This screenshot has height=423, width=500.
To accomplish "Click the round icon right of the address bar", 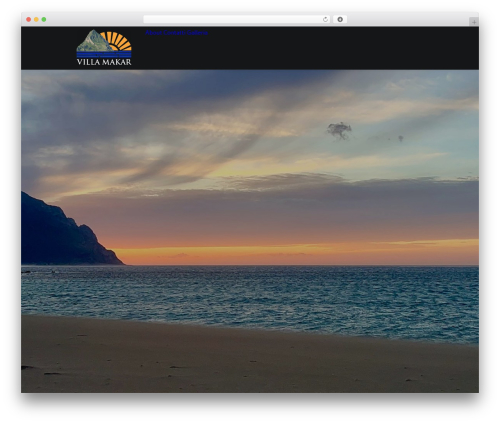I will 340,20.
